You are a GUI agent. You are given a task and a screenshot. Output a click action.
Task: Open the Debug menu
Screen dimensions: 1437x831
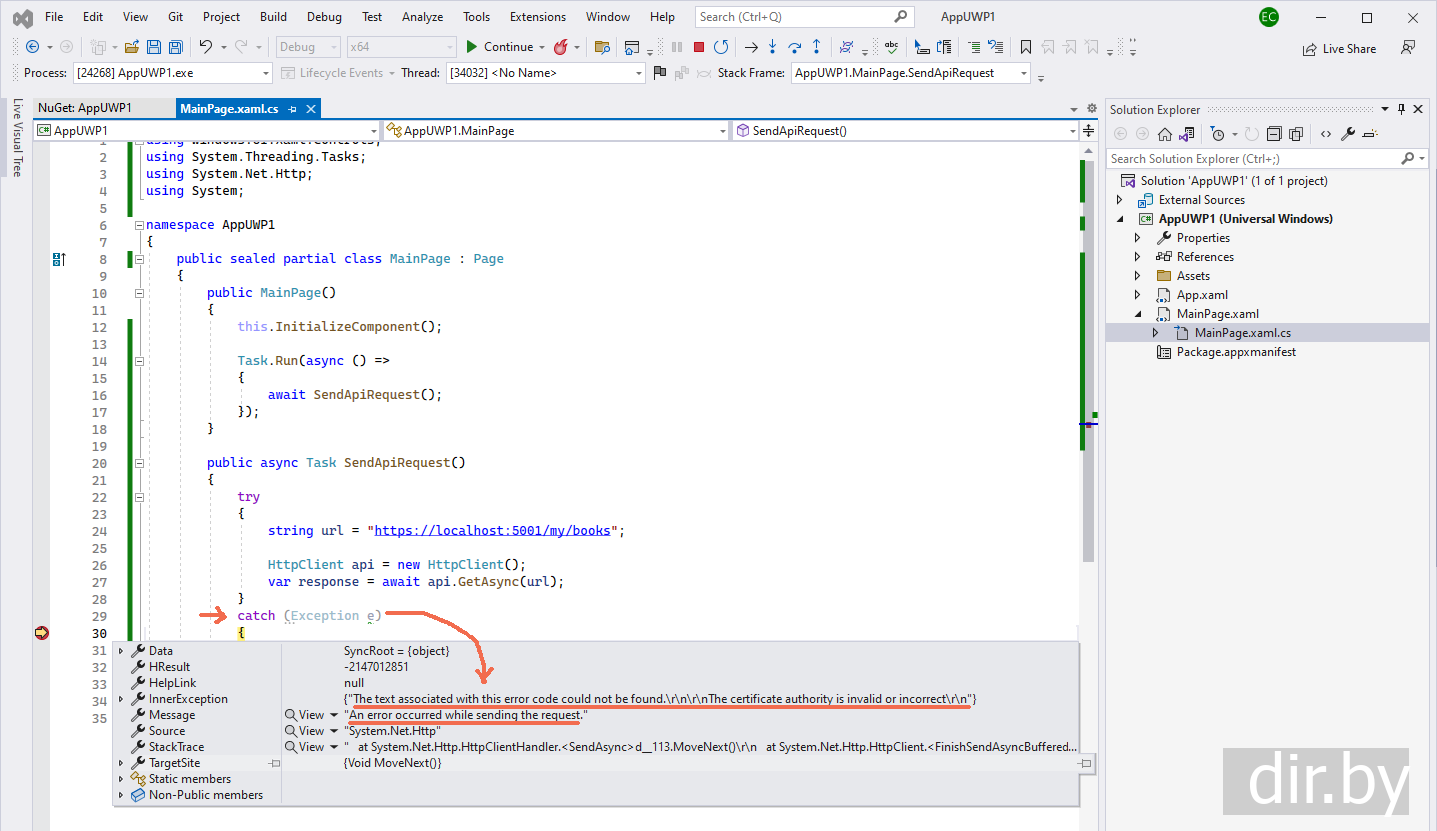(x=324, y=17)
